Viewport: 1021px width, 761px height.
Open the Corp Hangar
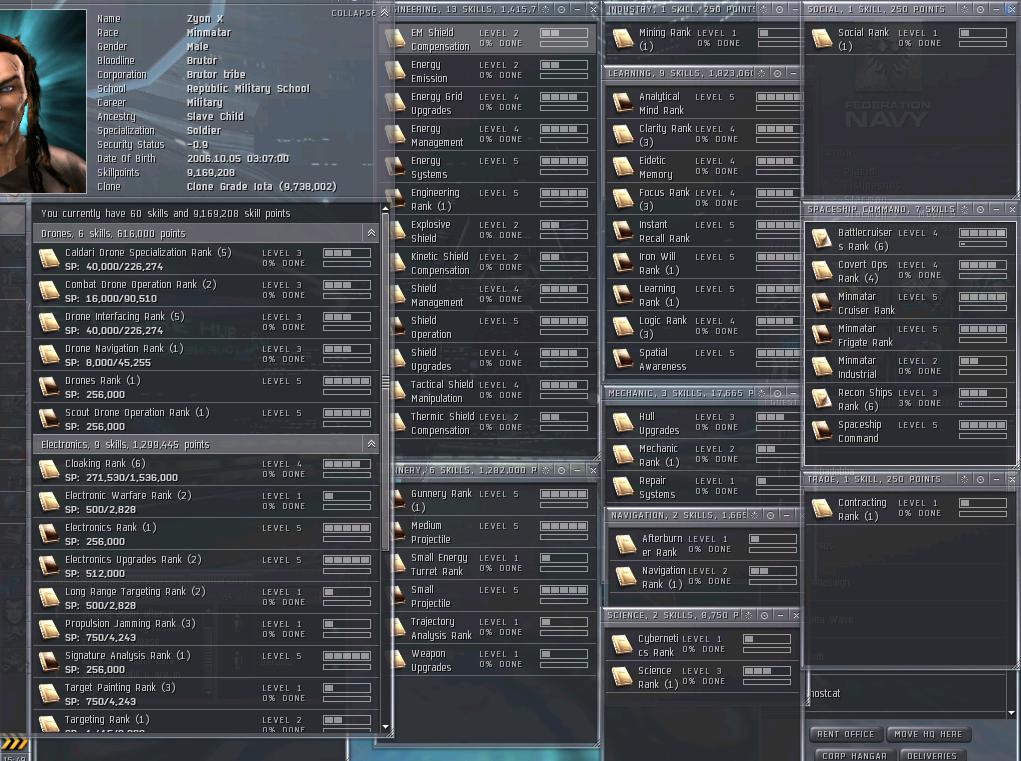tap(854, 756)
